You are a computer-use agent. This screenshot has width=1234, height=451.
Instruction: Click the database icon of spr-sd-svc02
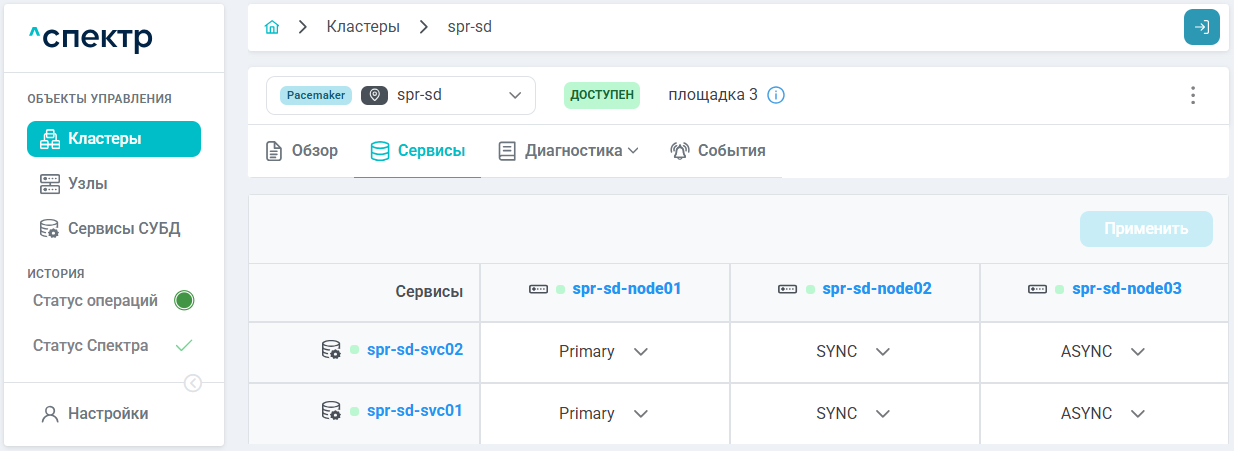(x=331, y=350)
